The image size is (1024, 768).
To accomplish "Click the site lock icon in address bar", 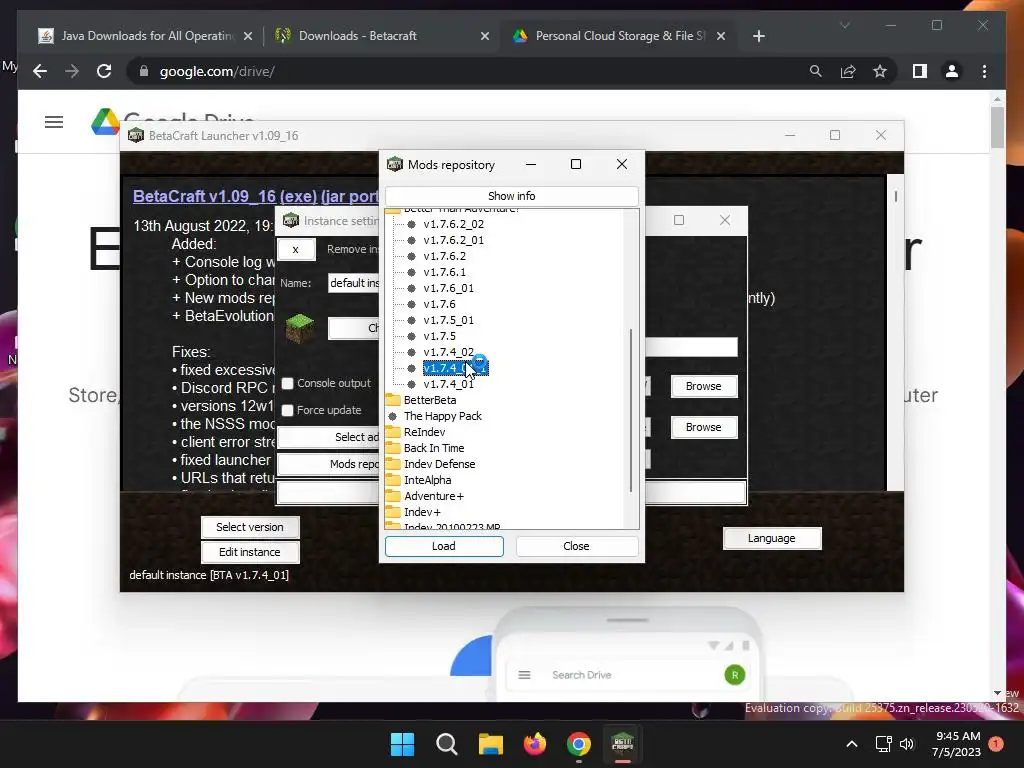I will 144,71.
